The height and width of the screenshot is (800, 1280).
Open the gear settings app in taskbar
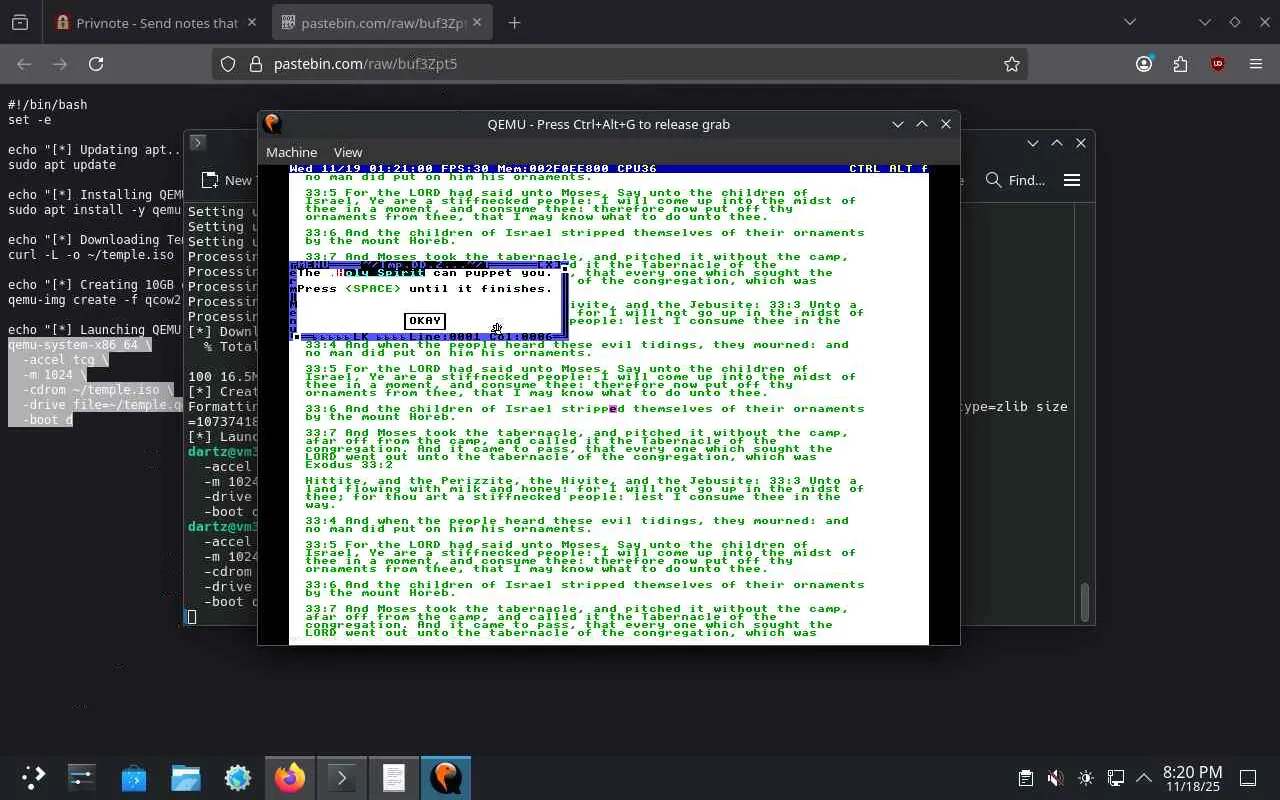(238, 777)
